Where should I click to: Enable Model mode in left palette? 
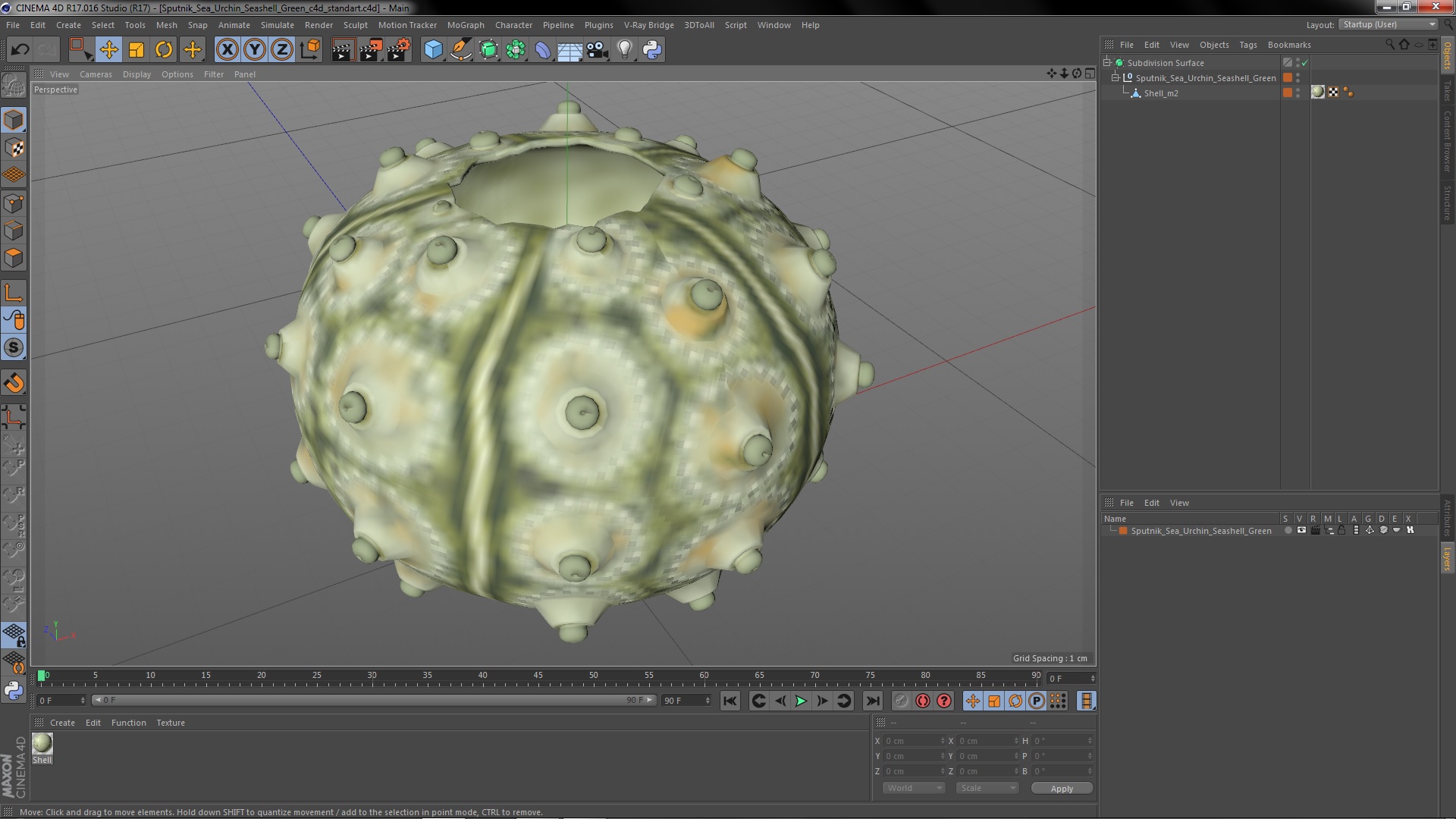tap(14, 120)
